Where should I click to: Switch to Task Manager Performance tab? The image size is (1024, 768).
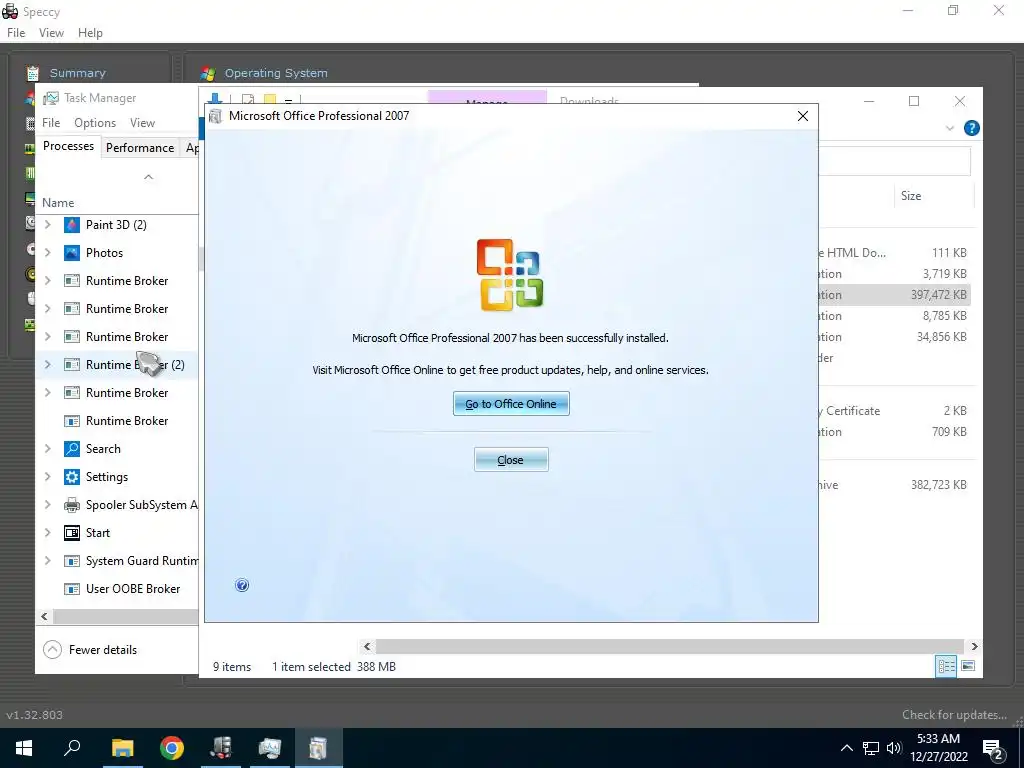pyautogui.click(x=140, y=148)
